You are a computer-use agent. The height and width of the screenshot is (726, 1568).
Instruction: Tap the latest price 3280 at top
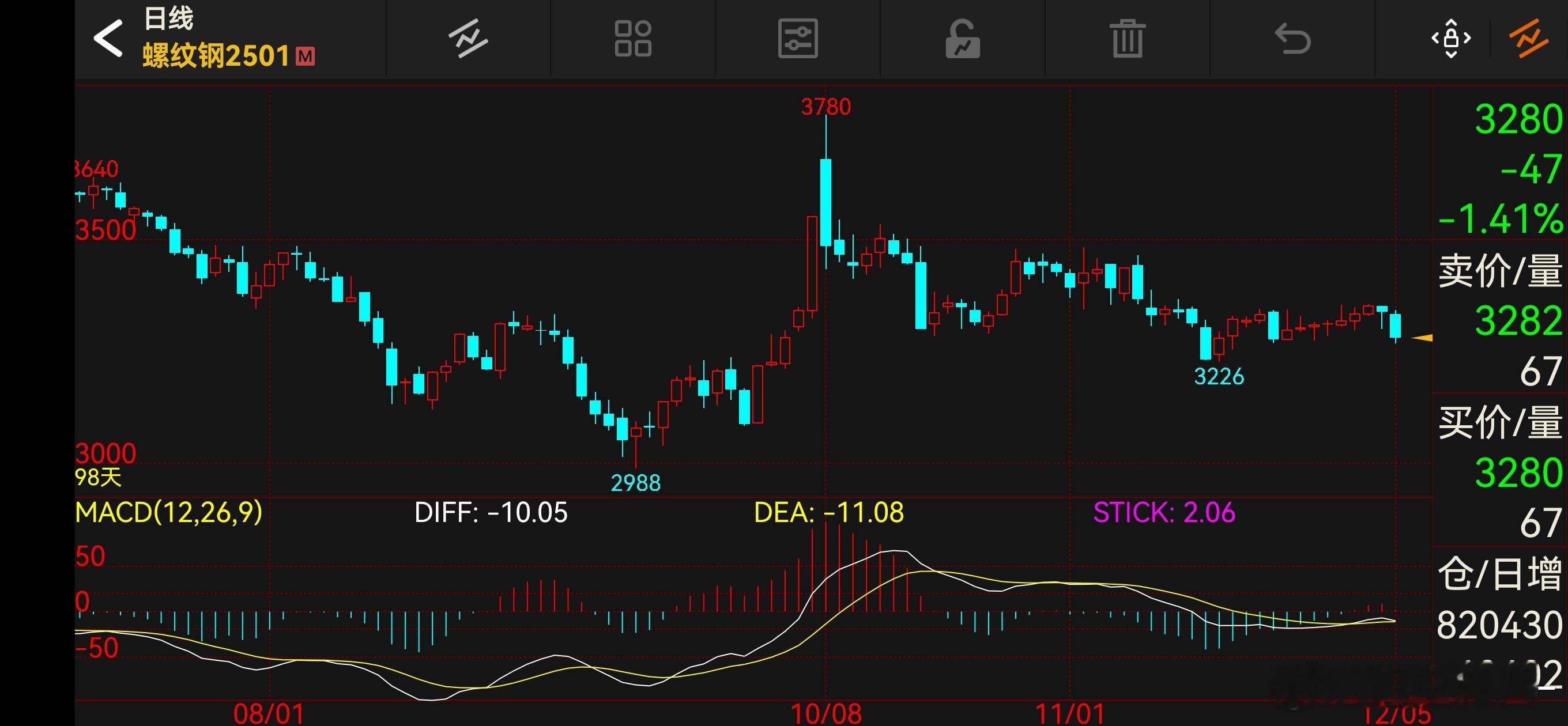(x=1518, y=119)
